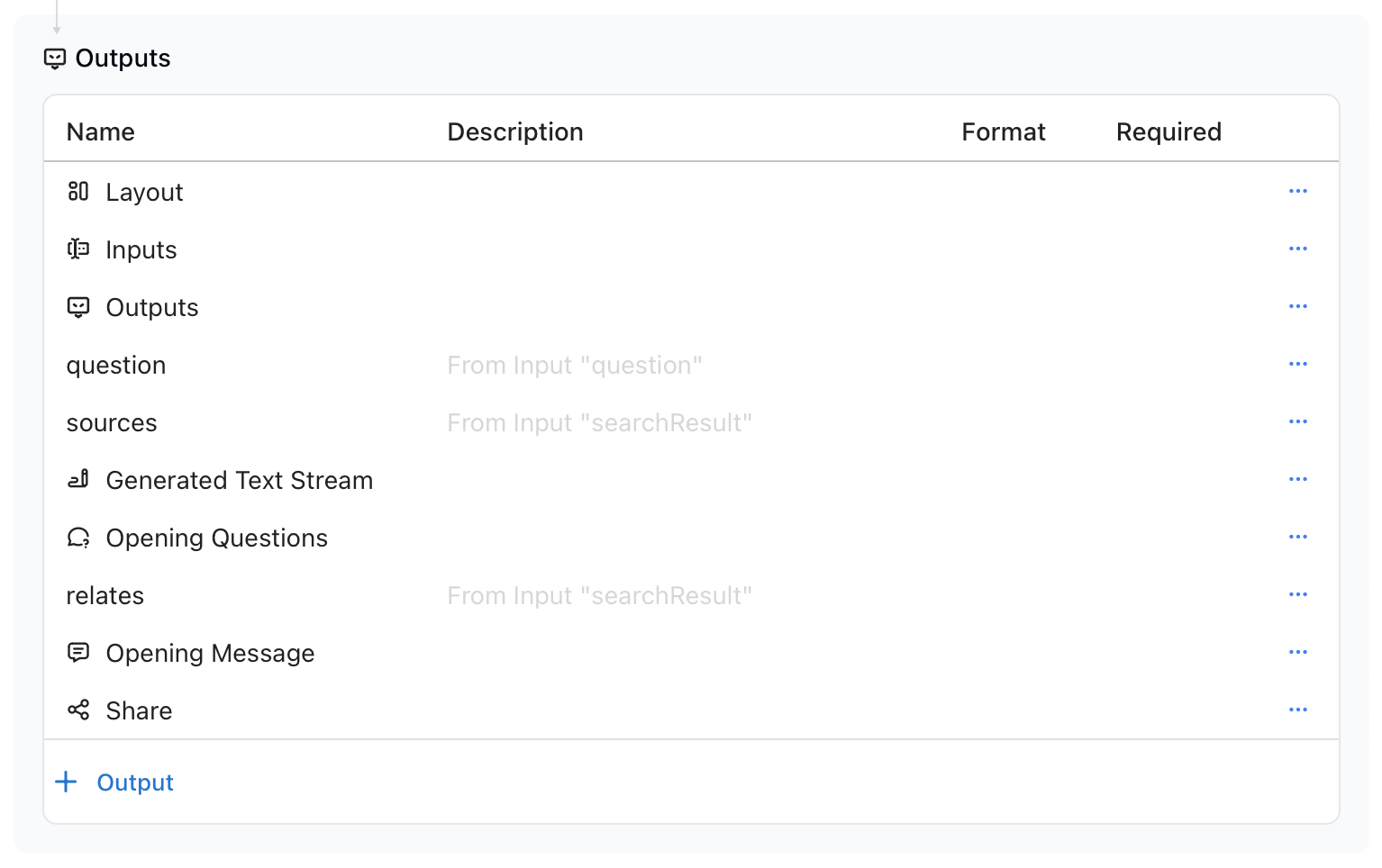Click the Share row icon
Viewport: 1382px width, 868px height.
coord(78,710)
